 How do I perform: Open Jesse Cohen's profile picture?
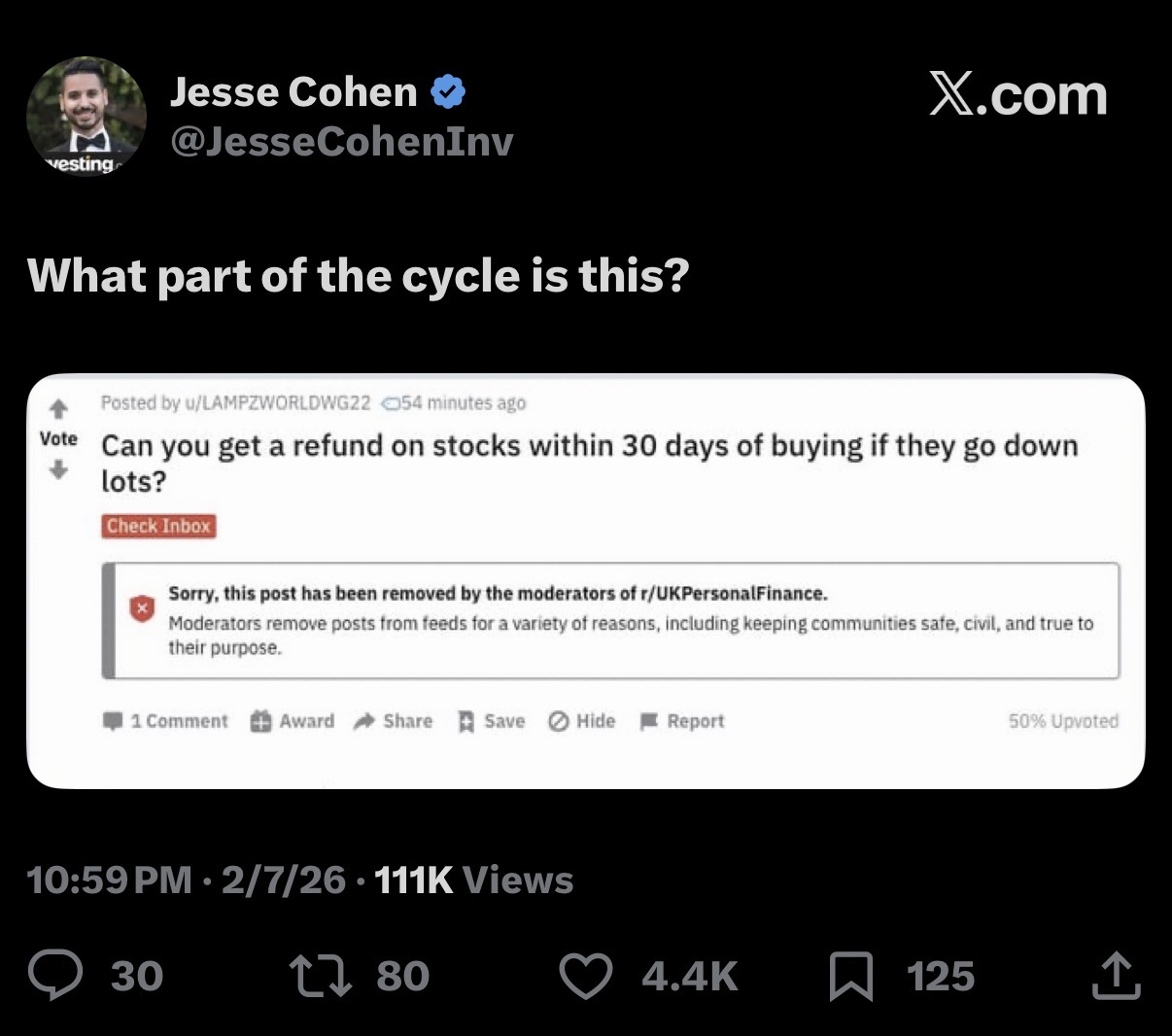click(86, 117)
